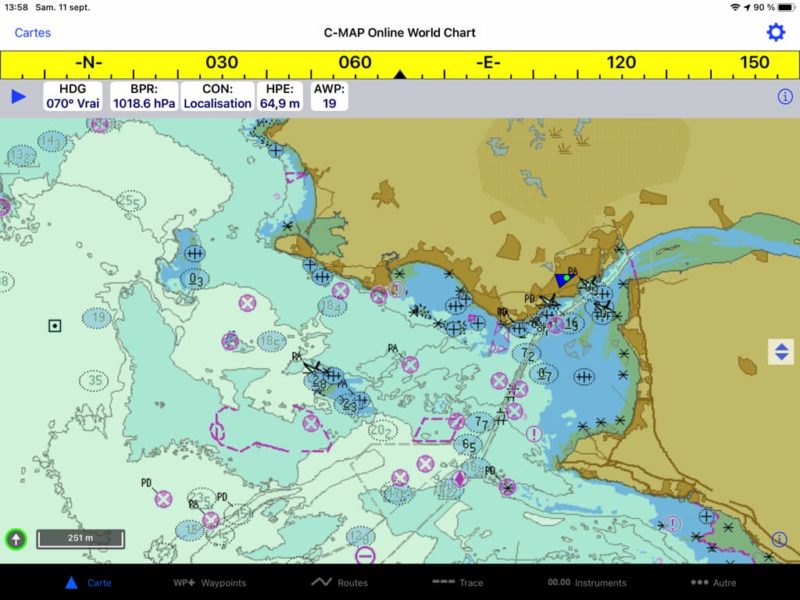Screen dimensions: 800x600
Task: Tap the green north-up compass icon
Action: pyautogui.click(x=16, y=539)
